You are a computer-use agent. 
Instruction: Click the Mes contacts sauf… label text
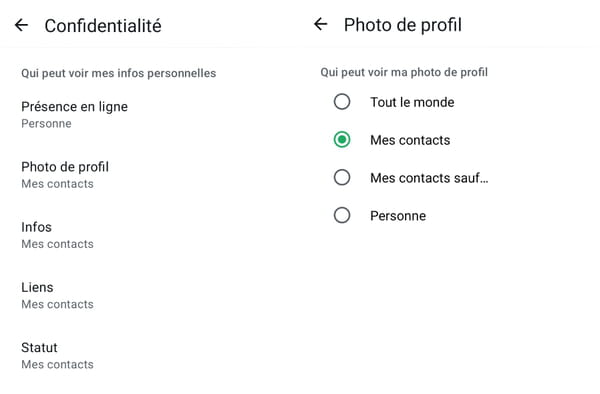point(429,178)
